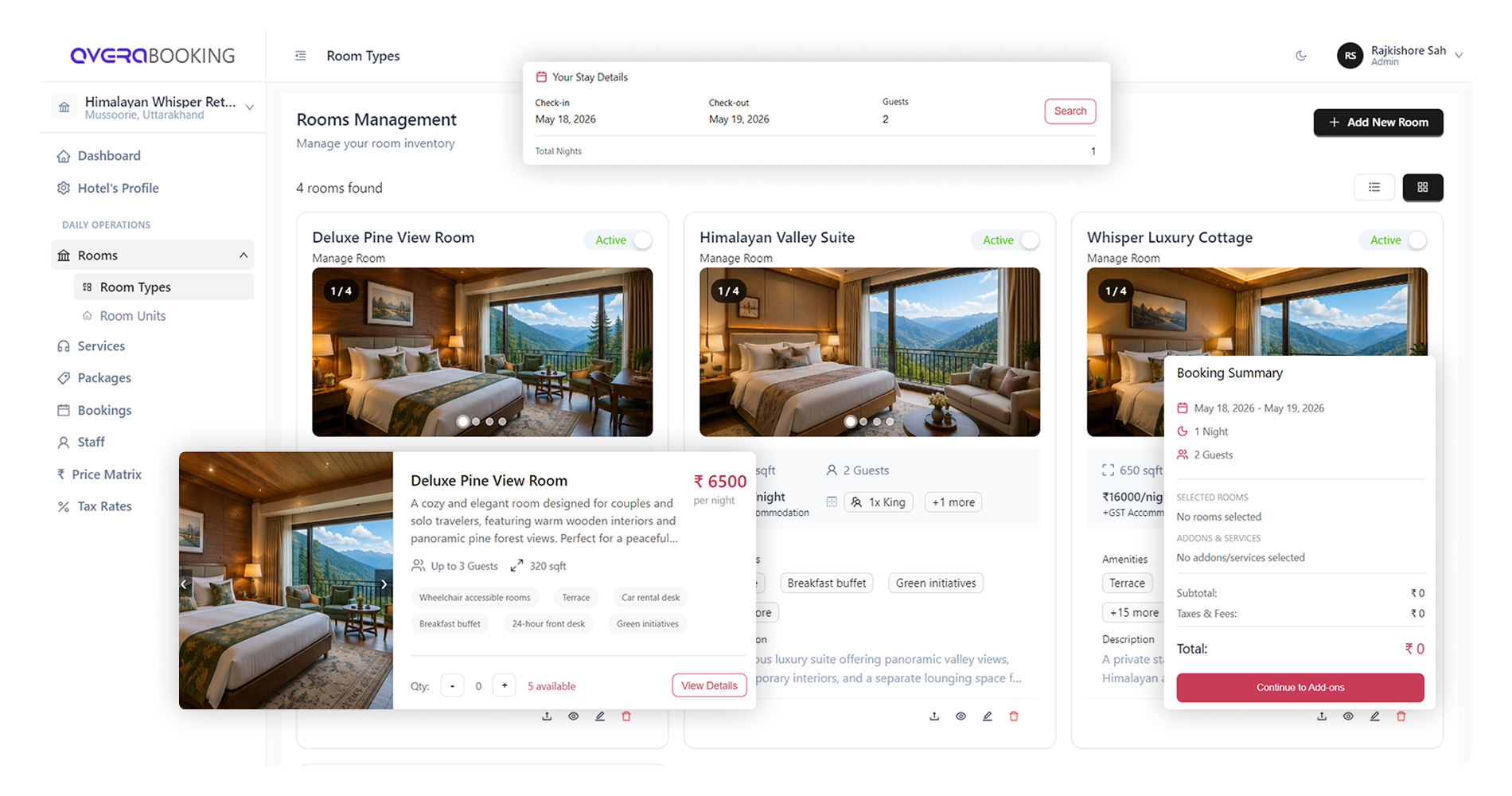The width and height of the screenshot is (1512, 796).
Task: Click the Add New Room button
Action: coord(1378,123)
